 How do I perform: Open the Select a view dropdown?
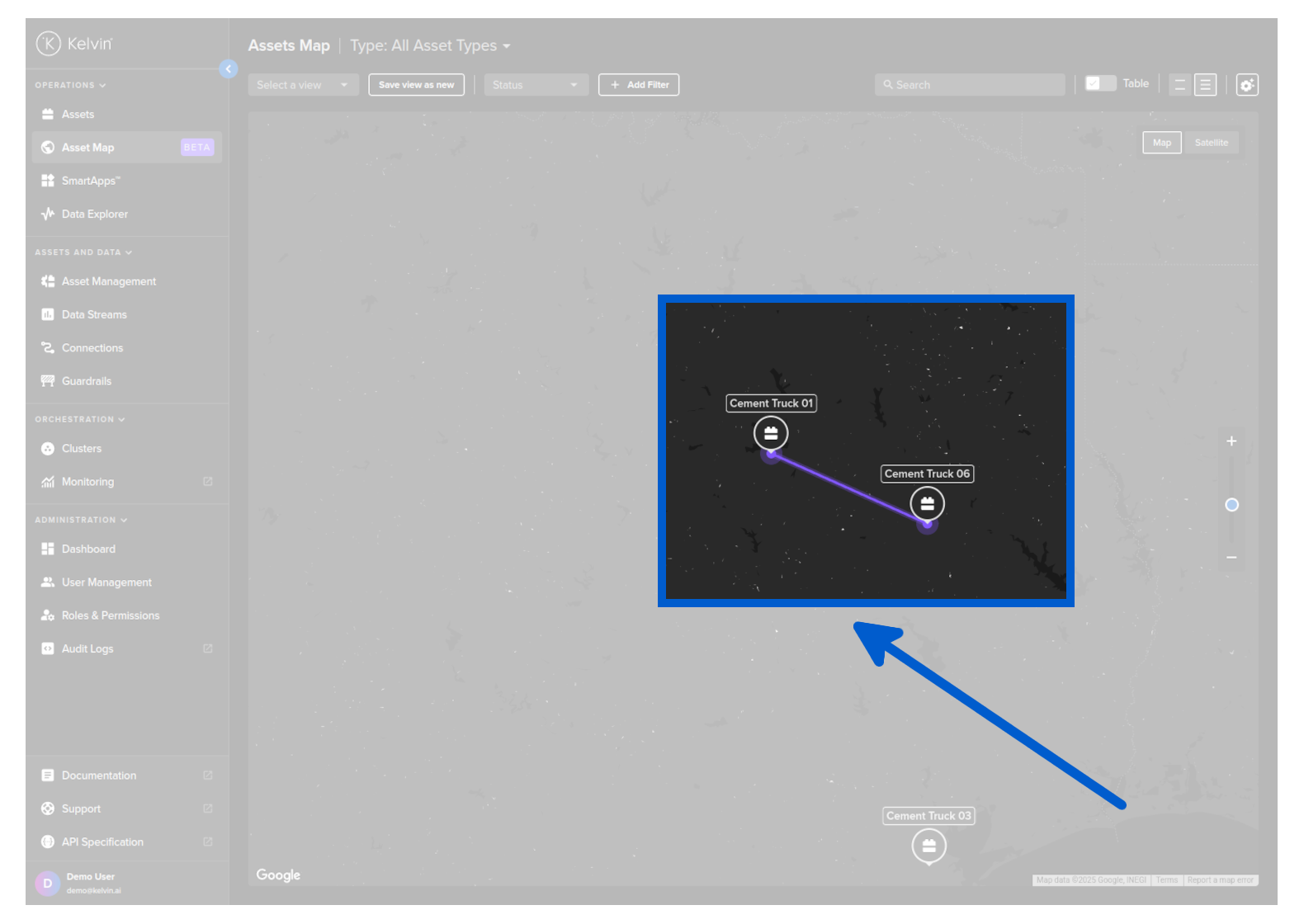[x=303, y=85]
